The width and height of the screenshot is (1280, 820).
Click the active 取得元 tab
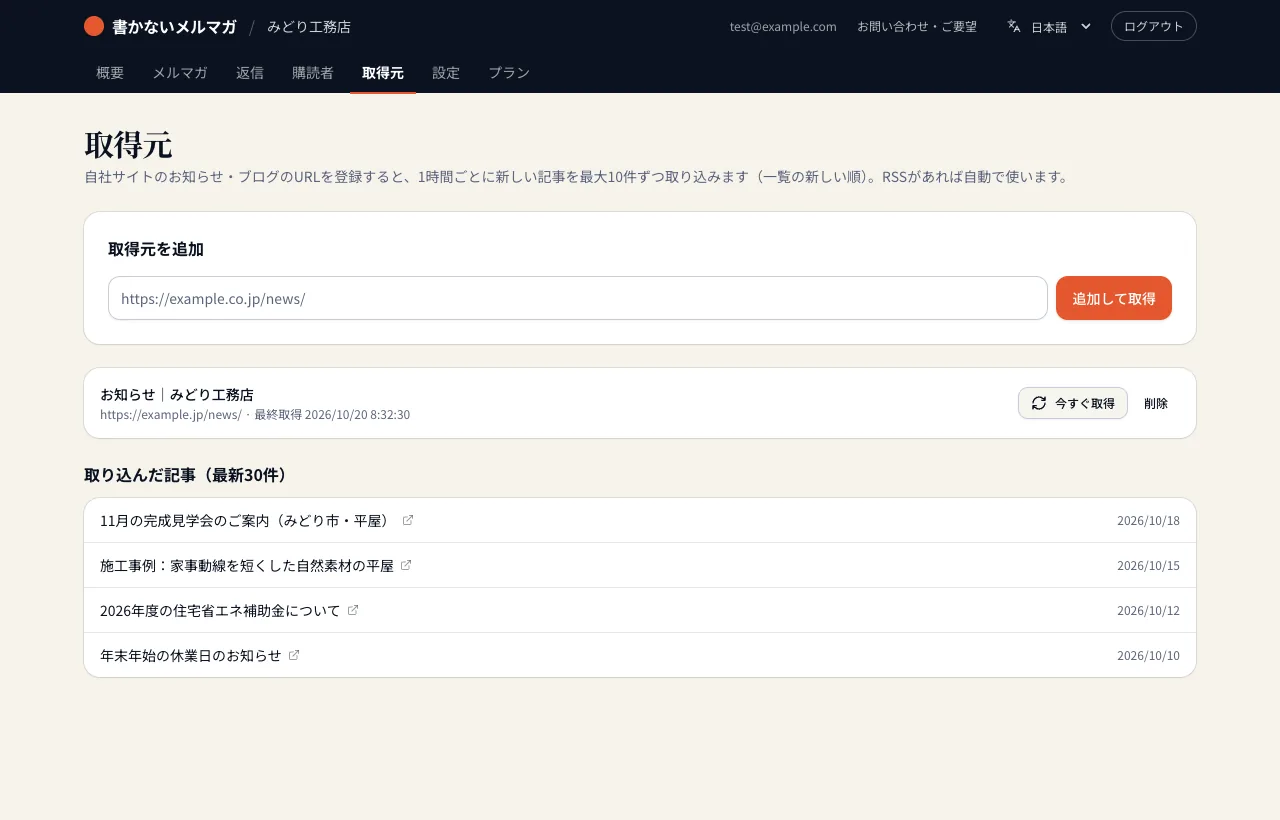click(x=383, y=73)
